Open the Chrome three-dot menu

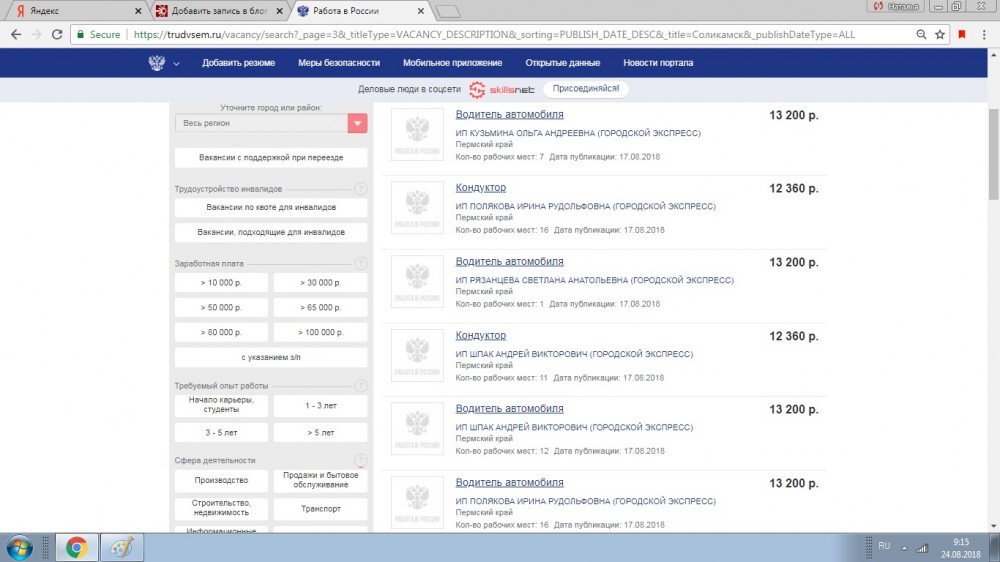tap(984, 34)
